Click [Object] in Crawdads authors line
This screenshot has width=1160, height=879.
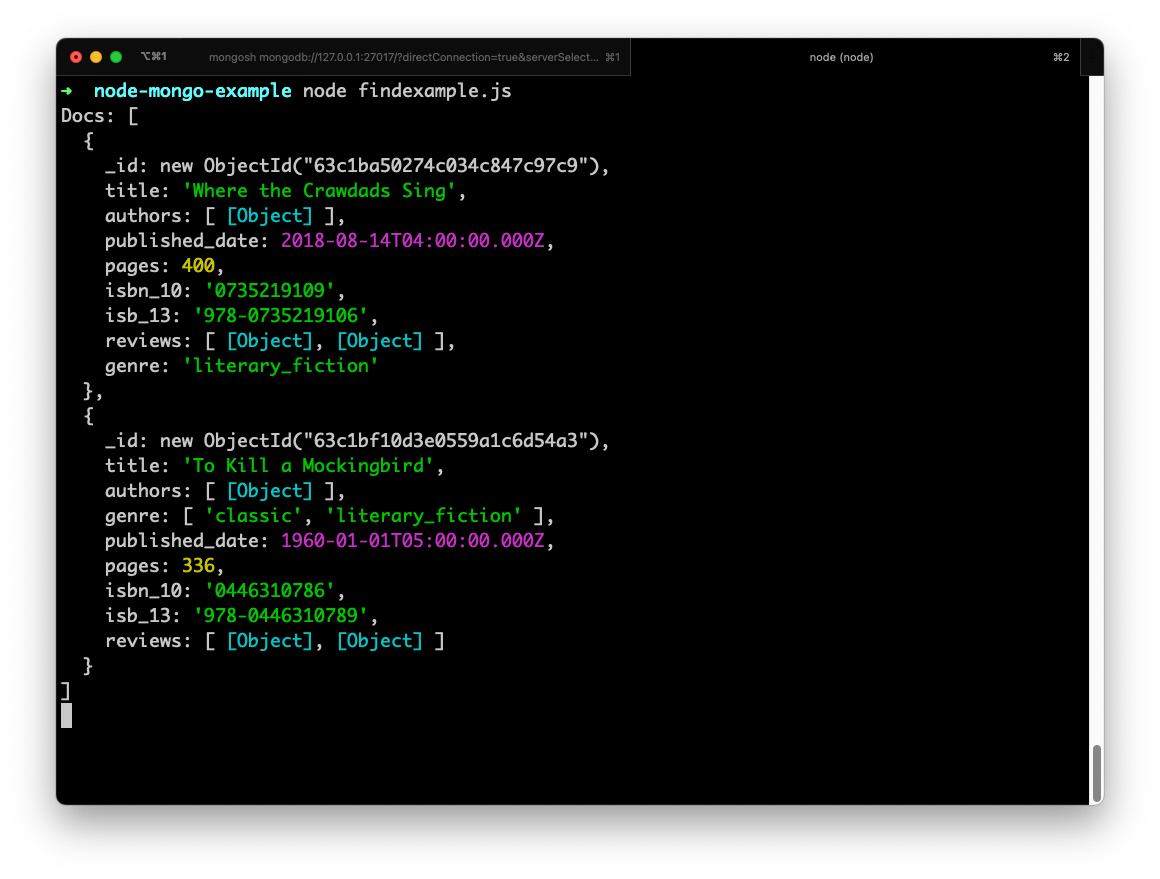click(269, 216)
